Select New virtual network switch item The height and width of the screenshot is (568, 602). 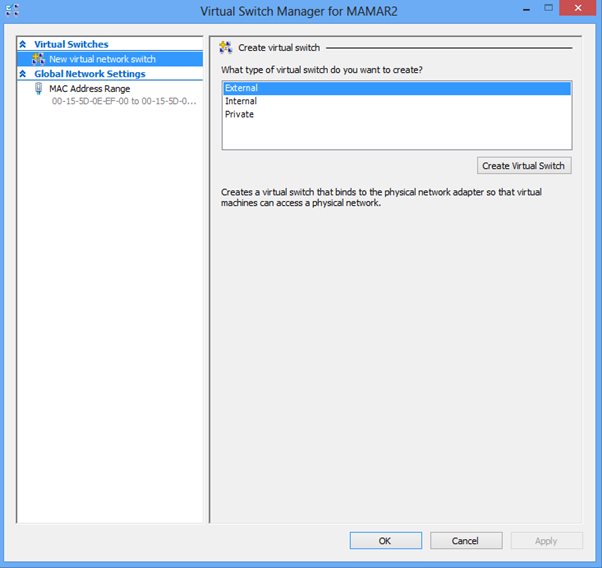pyautogui.click(x=102, y=59)
